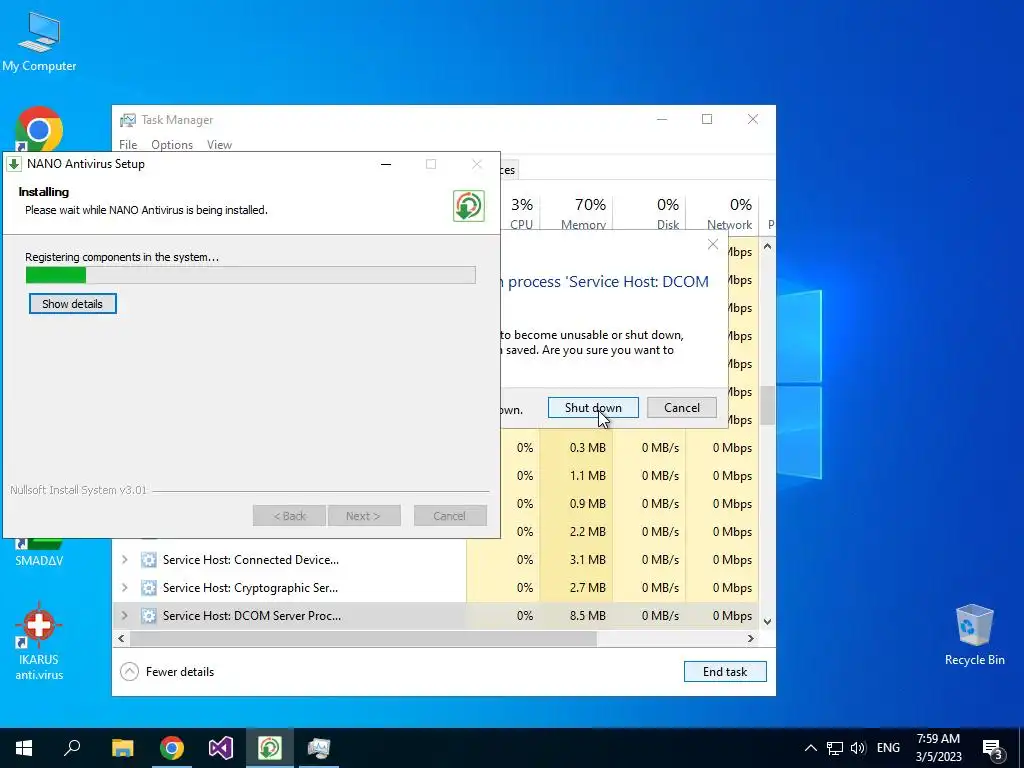Click the 8.5 MB memory value
This screenshot has width=1024, height=768.
pyautogui.click(x=588, y=616)
